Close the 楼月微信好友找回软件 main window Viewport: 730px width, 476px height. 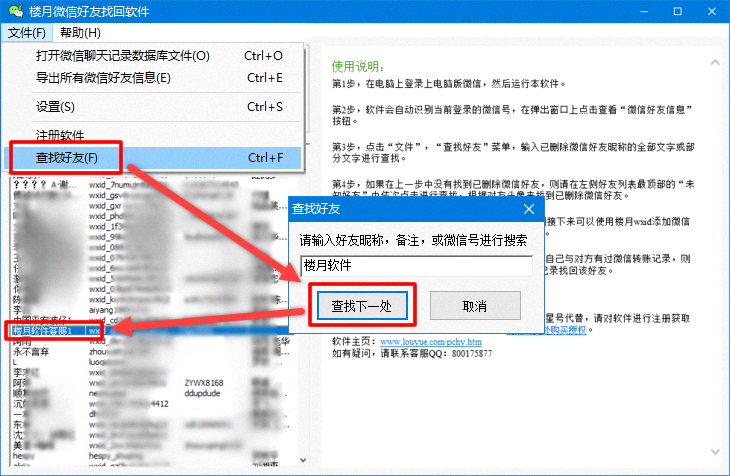[x=712, y=11]
